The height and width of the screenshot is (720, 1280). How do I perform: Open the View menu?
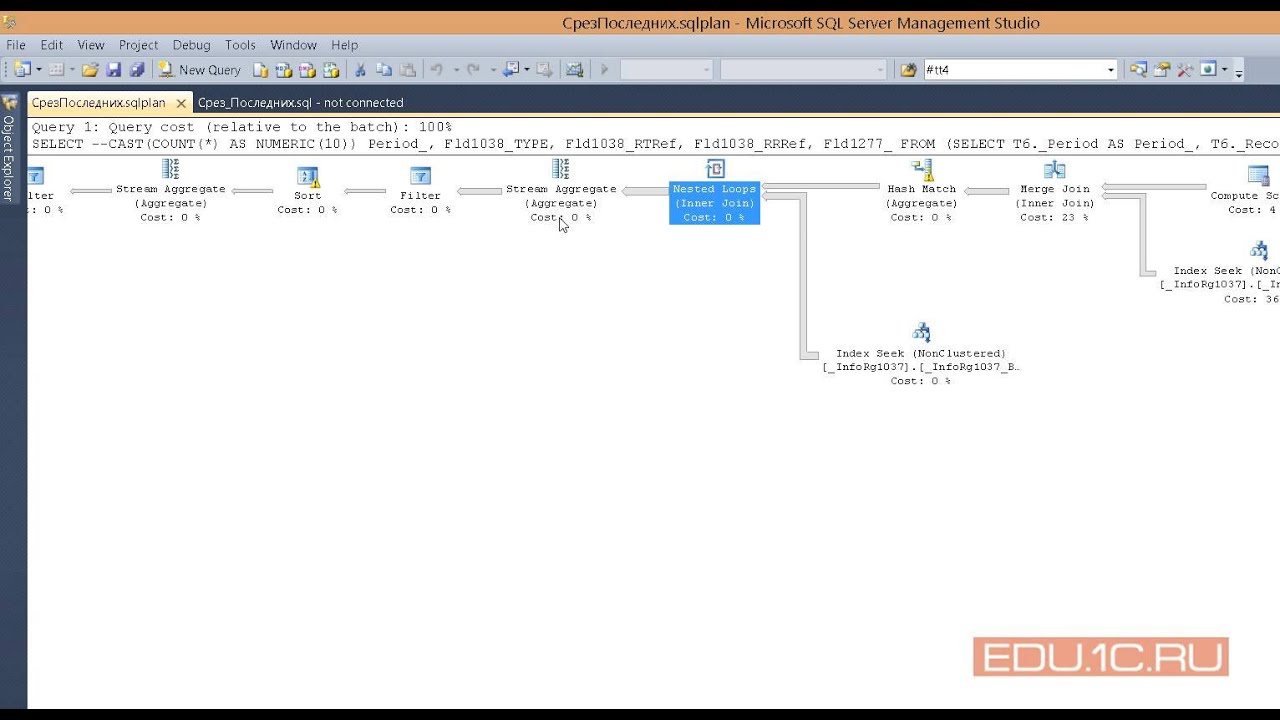click(x=91, y=45)
